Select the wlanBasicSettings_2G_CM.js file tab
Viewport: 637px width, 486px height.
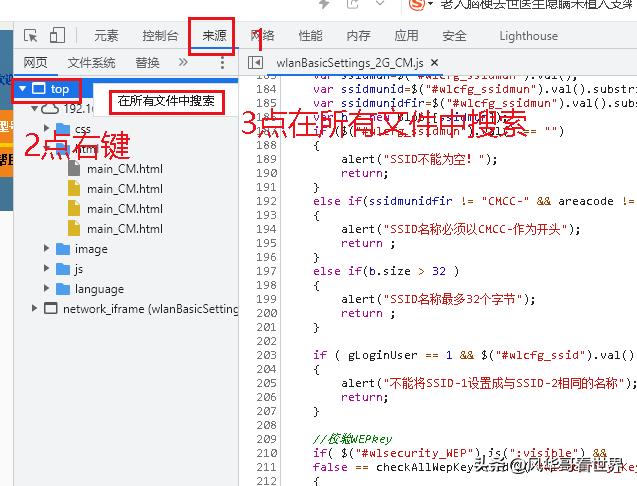pyautogui.click(x=350, y=63)
